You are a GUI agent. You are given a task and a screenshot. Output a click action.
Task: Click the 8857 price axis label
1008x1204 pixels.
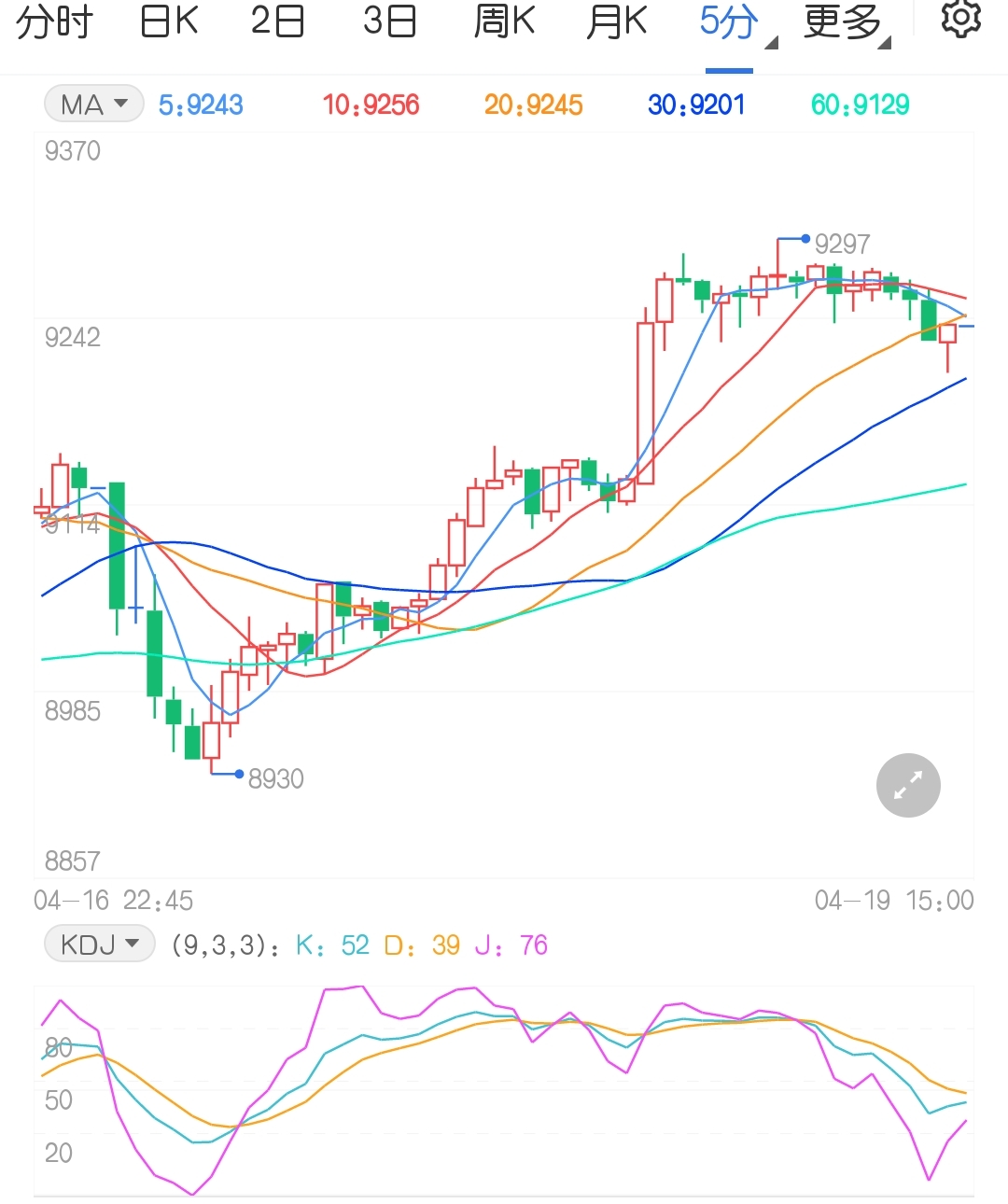coord(72,861)
